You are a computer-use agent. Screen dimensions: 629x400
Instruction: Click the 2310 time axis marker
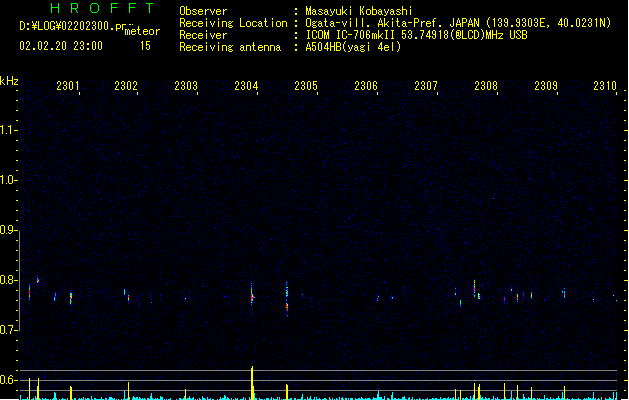[605, 86]
